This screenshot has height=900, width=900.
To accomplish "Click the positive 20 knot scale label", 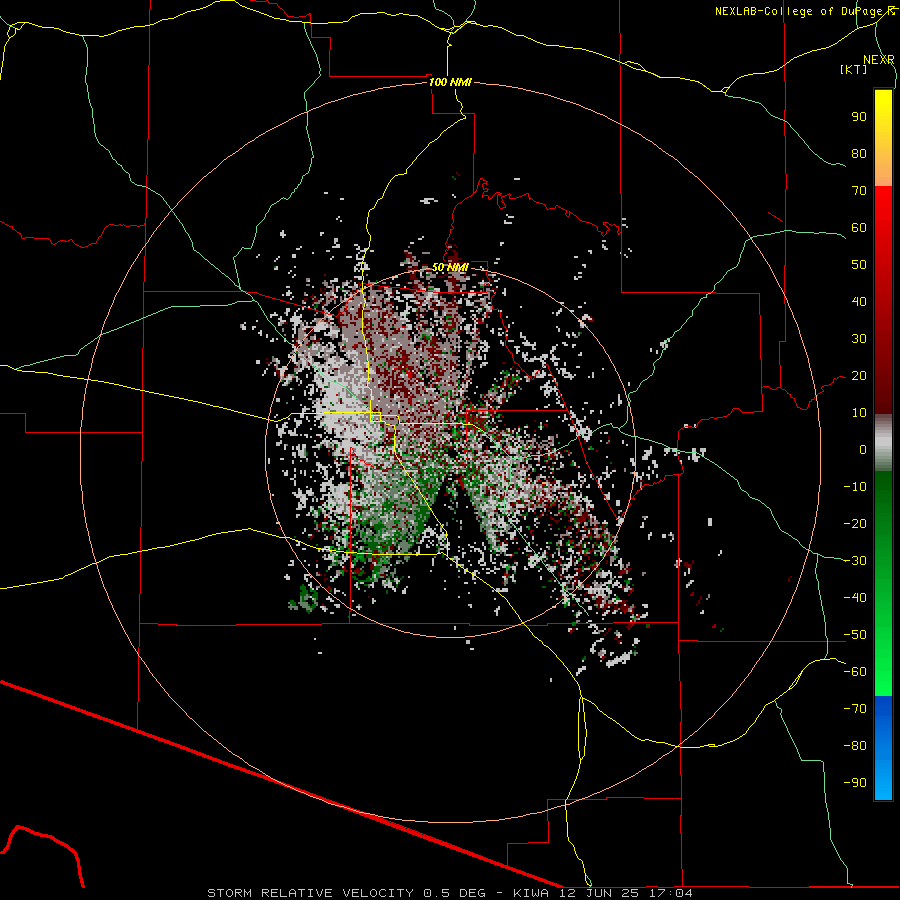I will point(859,376).
